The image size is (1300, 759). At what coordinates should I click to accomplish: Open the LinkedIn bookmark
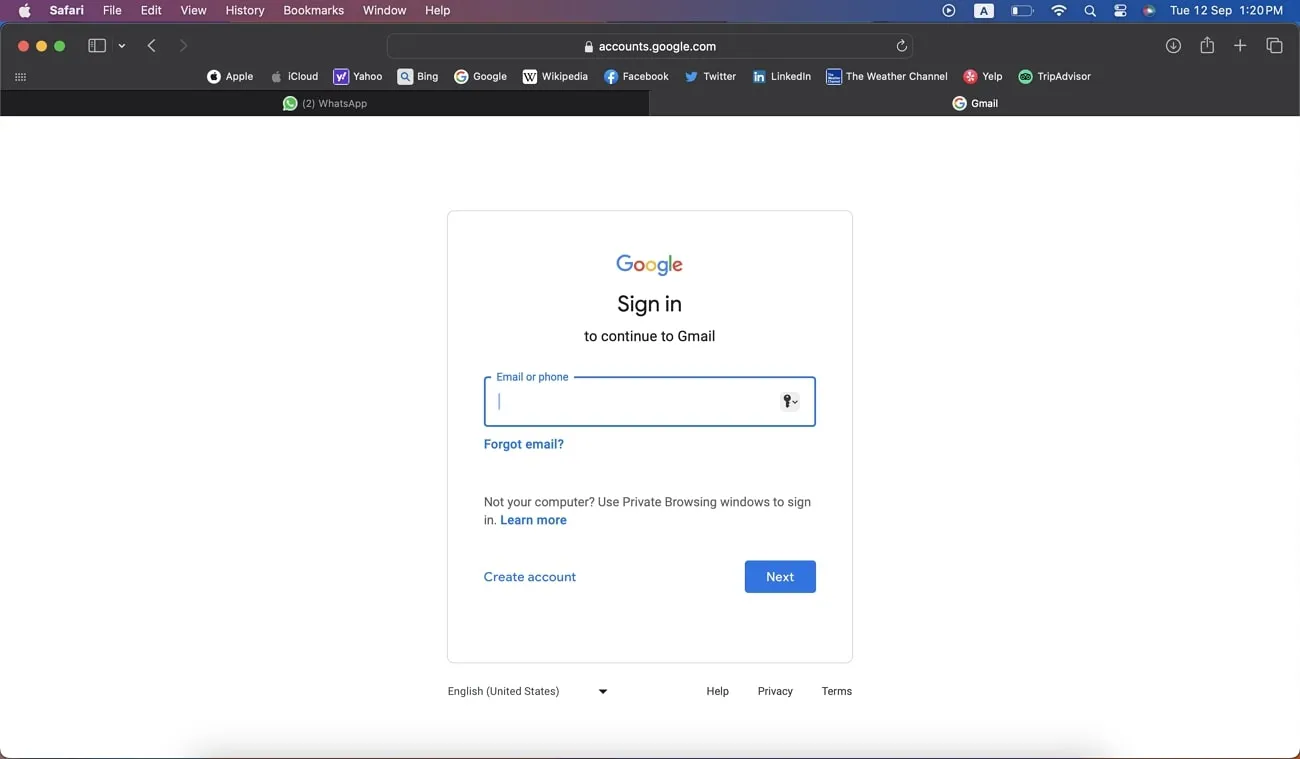(x=781, y=76)
